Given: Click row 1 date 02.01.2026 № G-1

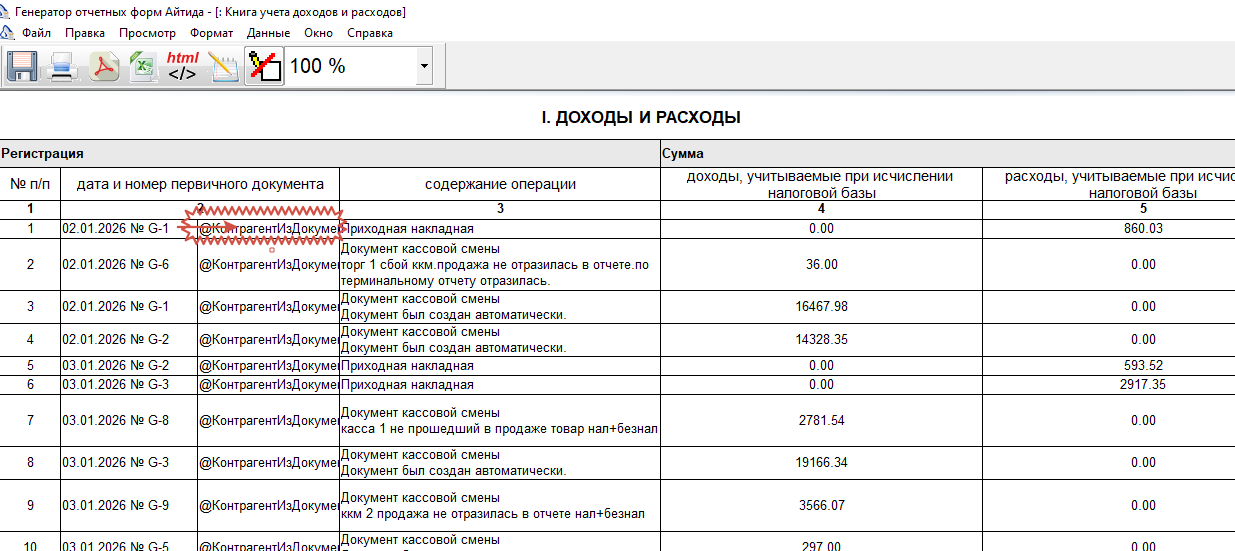Looking at the screenshot, I should click(129, 229).
